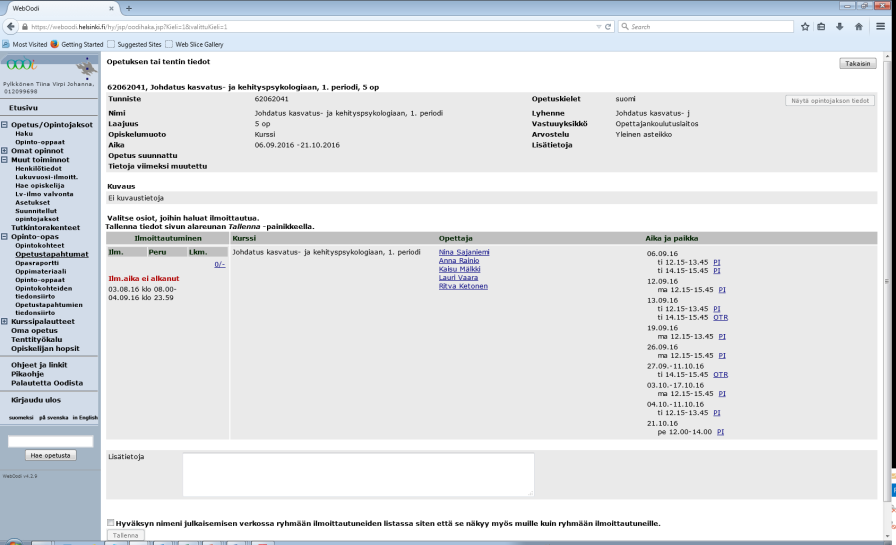The image size is (896, 545).
Task: Collapse the Opetus/Opintojaksot section
Action: pyautogui.click(x=5, y=125)
